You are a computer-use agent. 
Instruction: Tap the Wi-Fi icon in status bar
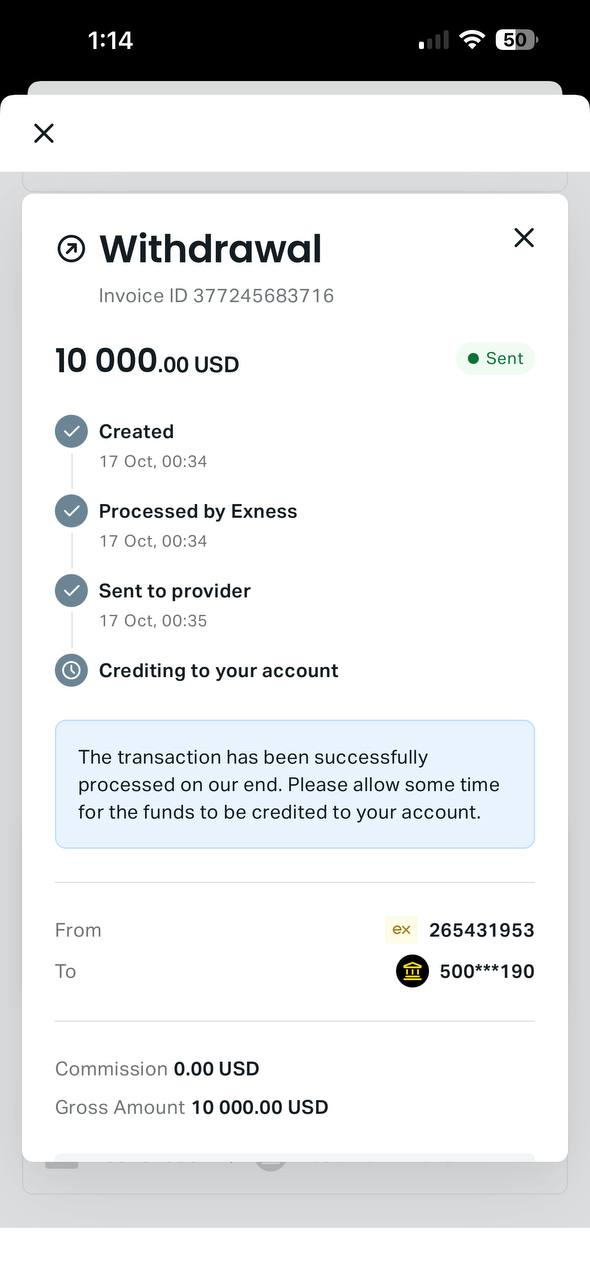coord(471,40)
